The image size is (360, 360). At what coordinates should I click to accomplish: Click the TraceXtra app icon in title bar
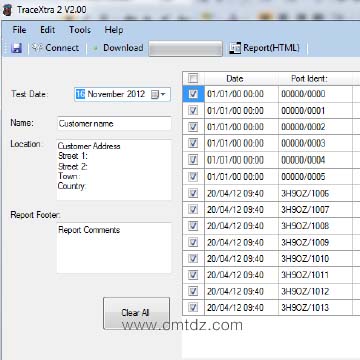pos(7,10)
